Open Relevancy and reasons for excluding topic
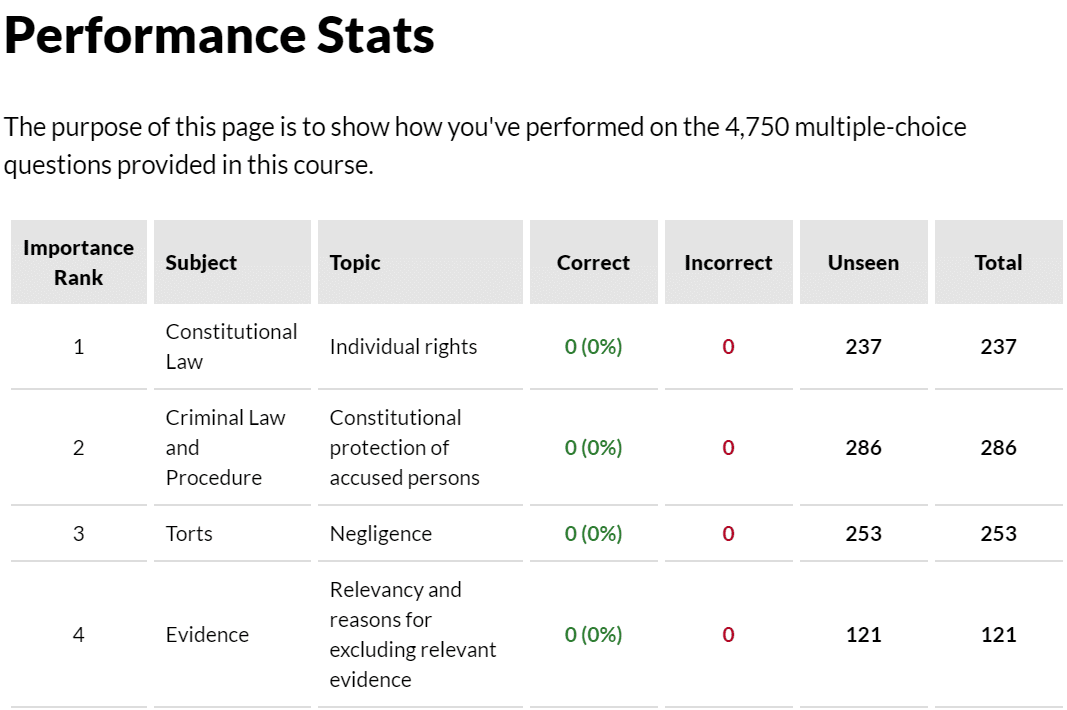This screenshot has width=1067, height=710. point(413,634)
